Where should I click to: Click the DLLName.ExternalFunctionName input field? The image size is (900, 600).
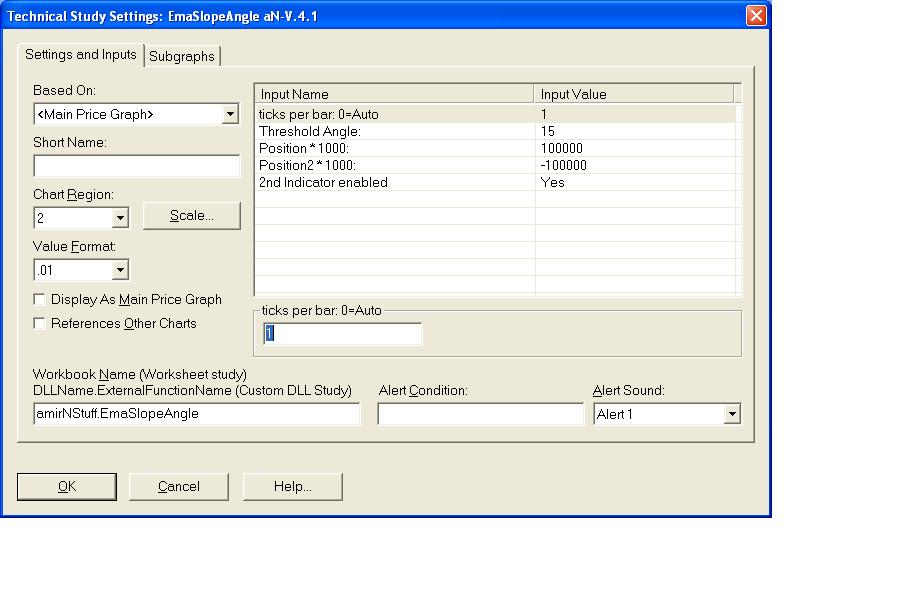(196, 414)
